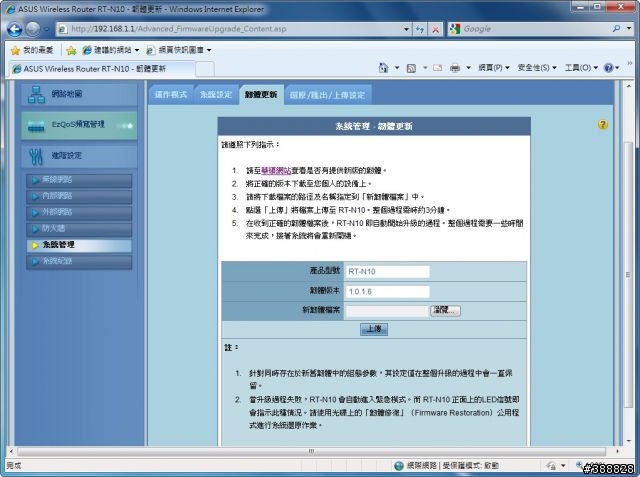Click the Refresh icon beside address bar
The image size is (640, 477).
tap(420, 29)
